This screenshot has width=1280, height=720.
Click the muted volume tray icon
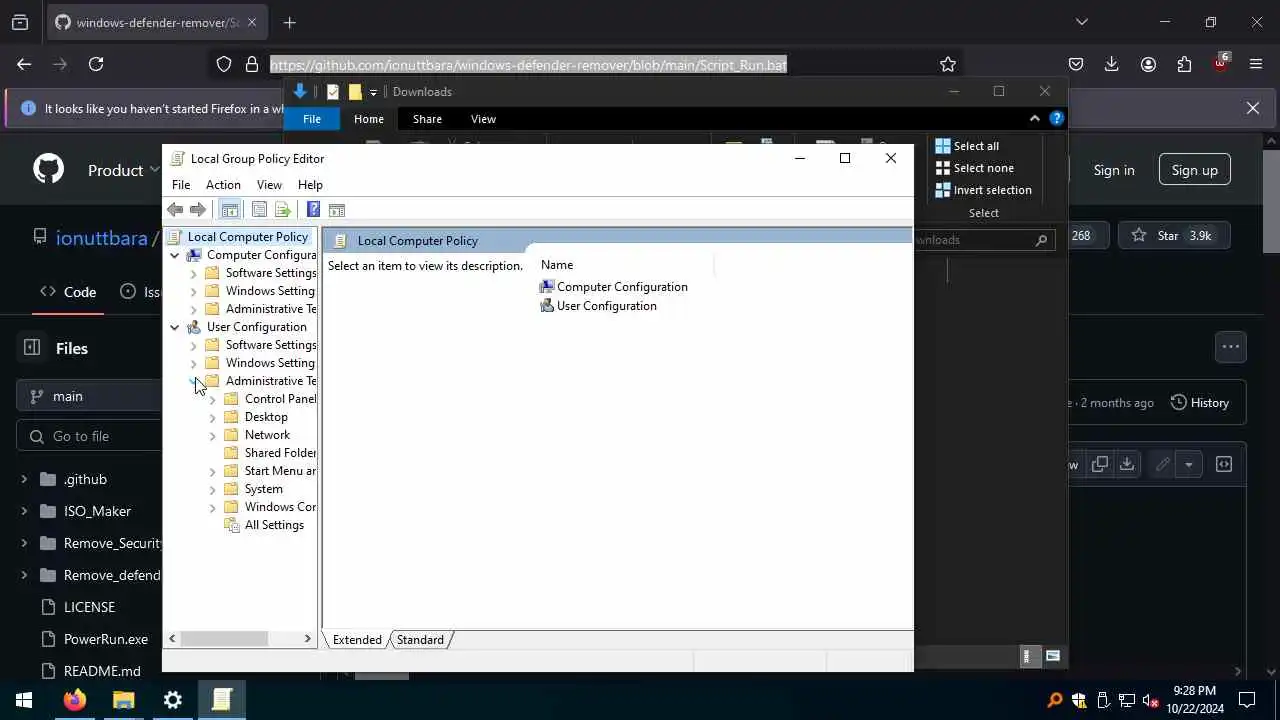click(1151, 700)
